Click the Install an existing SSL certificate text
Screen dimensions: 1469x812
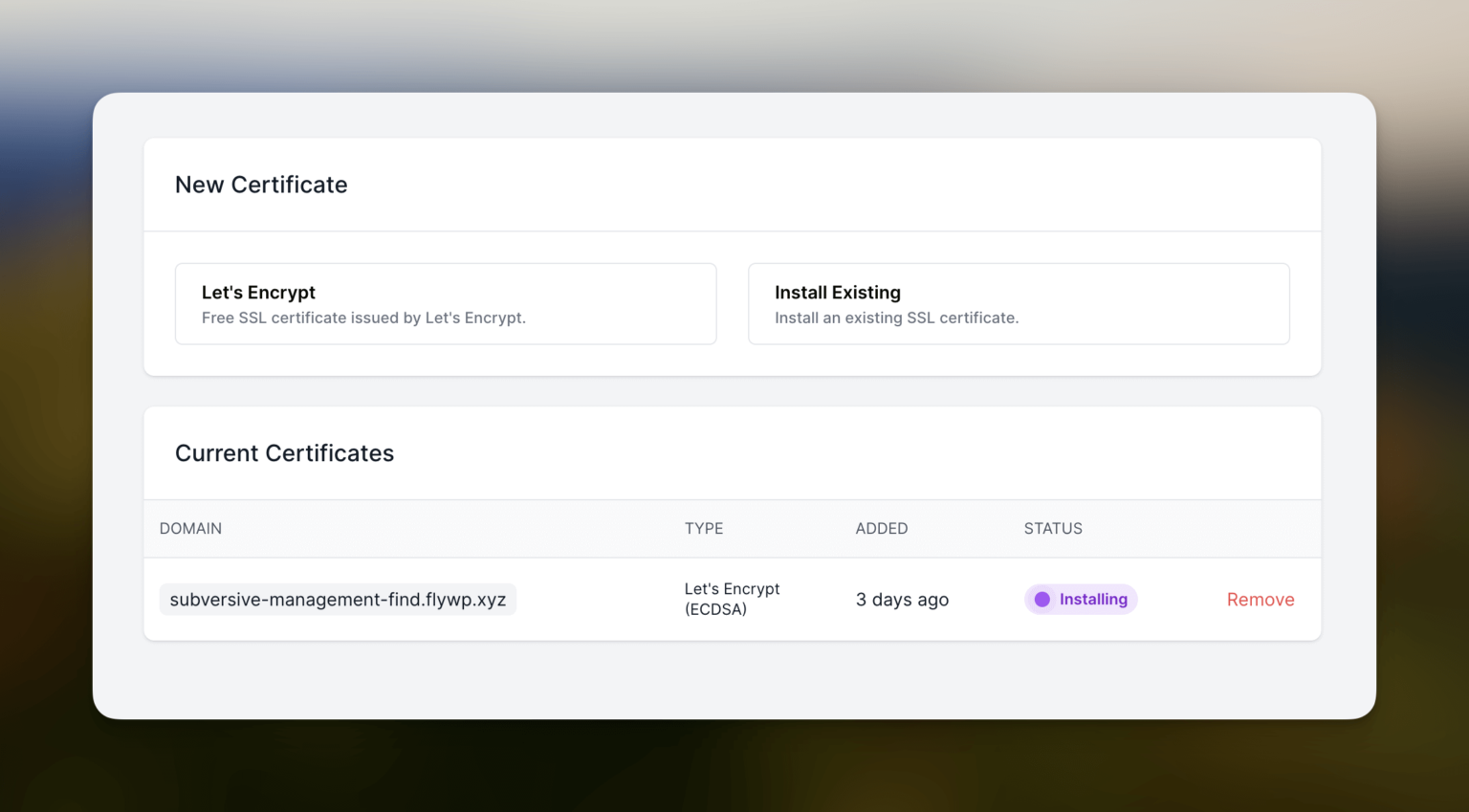click(896, 318)
